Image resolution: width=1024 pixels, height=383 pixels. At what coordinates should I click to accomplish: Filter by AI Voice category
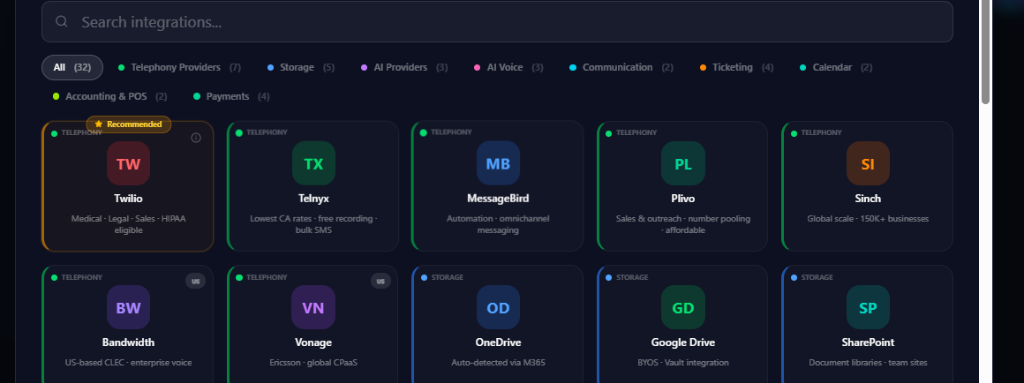509,67
